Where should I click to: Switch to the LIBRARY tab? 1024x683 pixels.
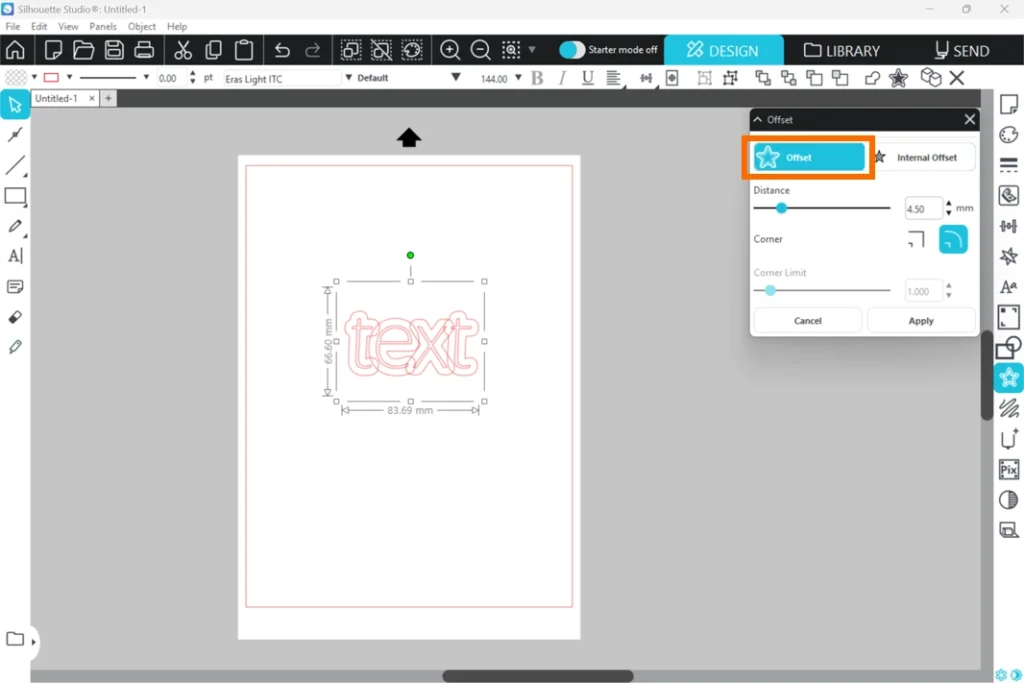(x=842, y=50)
